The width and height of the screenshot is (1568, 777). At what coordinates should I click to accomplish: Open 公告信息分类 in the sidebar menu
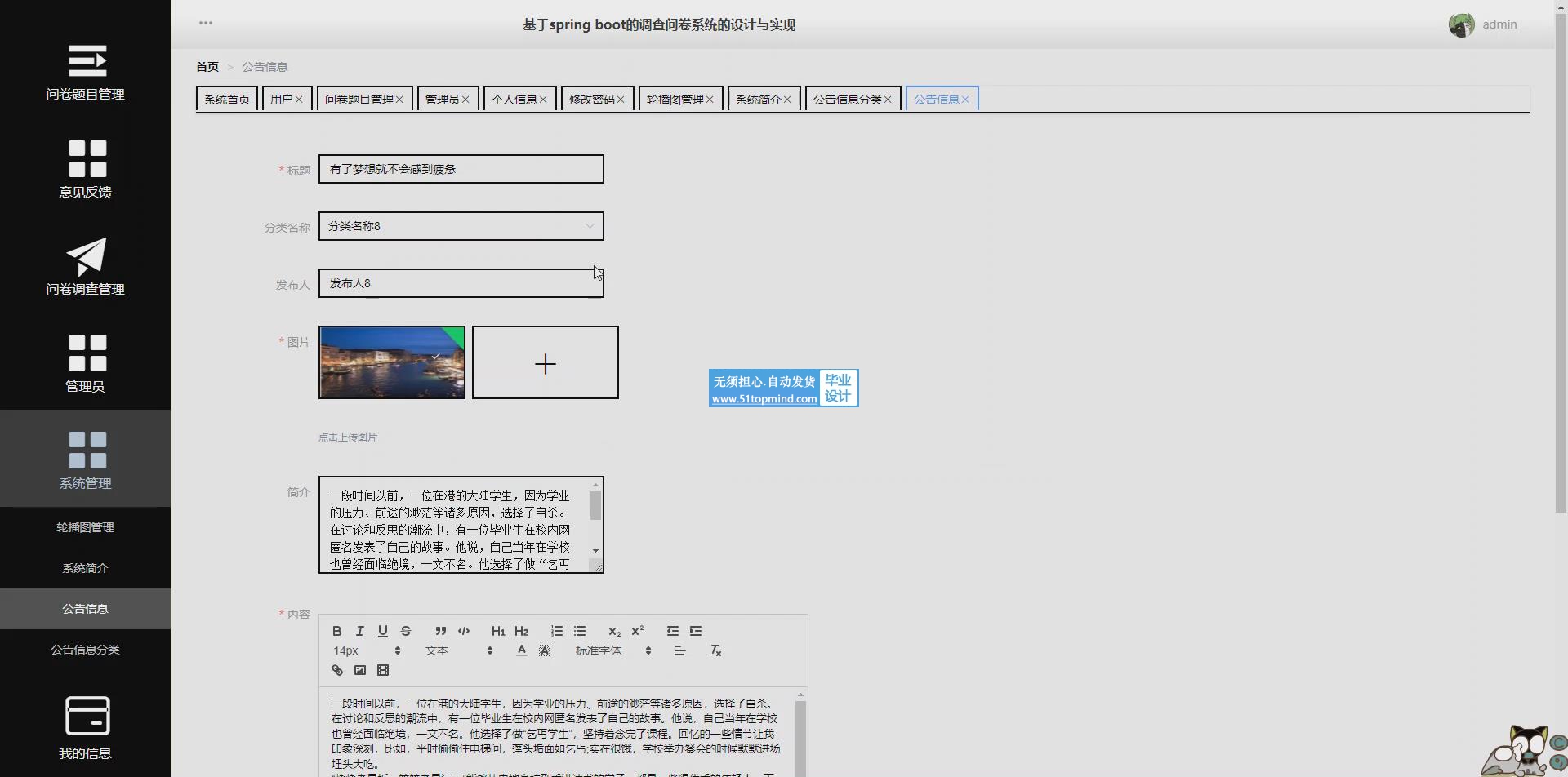click(85, 650)
